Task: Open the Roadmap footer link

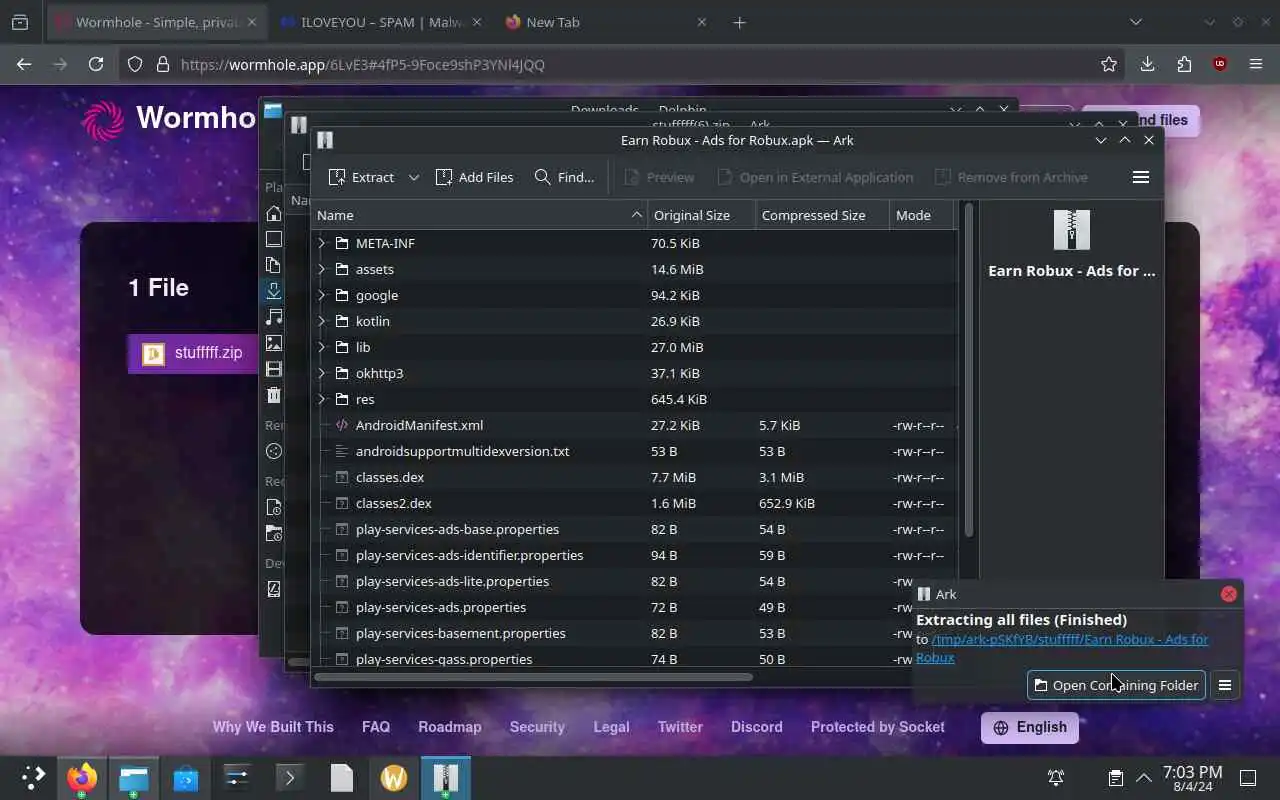Action: point(450,727)
